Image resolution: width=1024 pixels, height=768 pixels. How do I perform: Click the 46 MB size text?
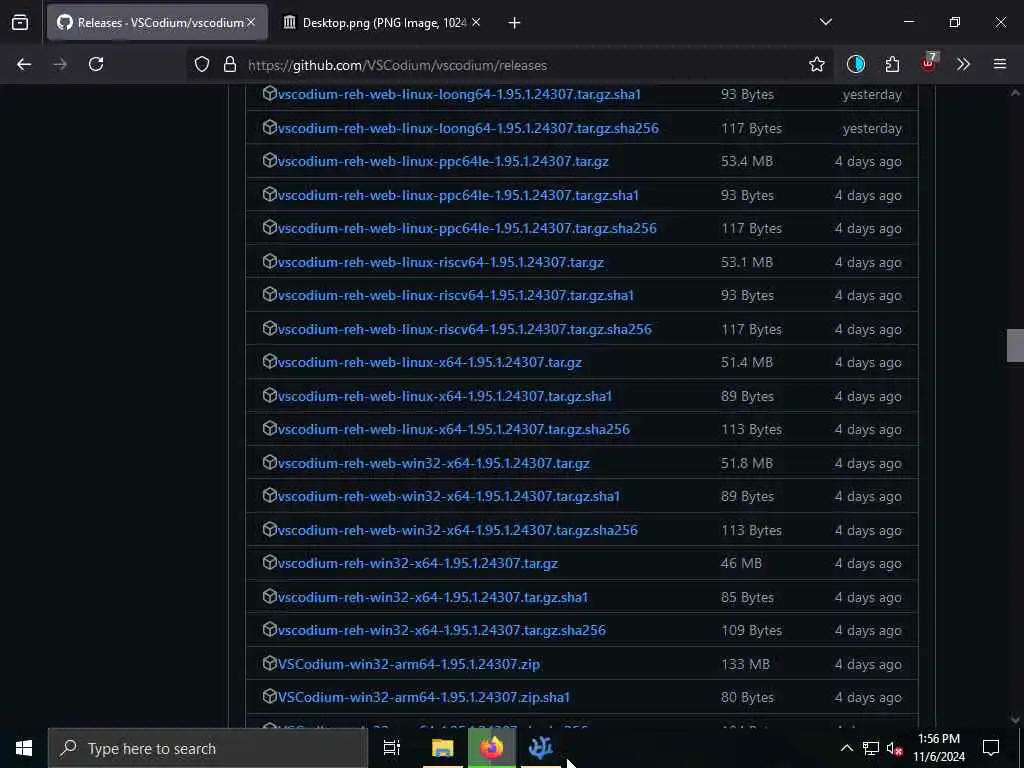click(741, 563)
